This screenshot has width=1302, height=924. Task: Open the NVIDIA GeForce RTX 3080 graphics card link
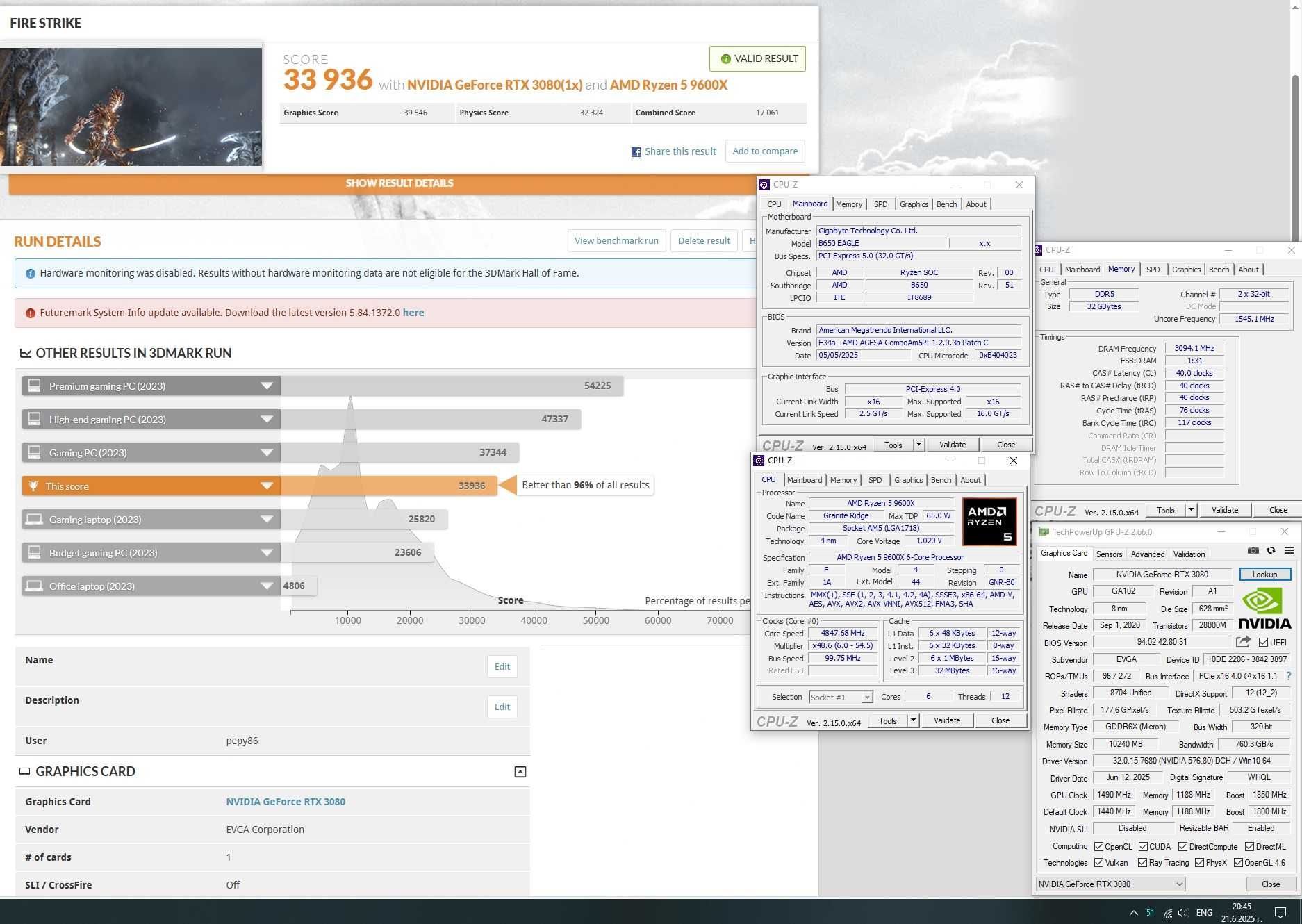pos(286,802)
